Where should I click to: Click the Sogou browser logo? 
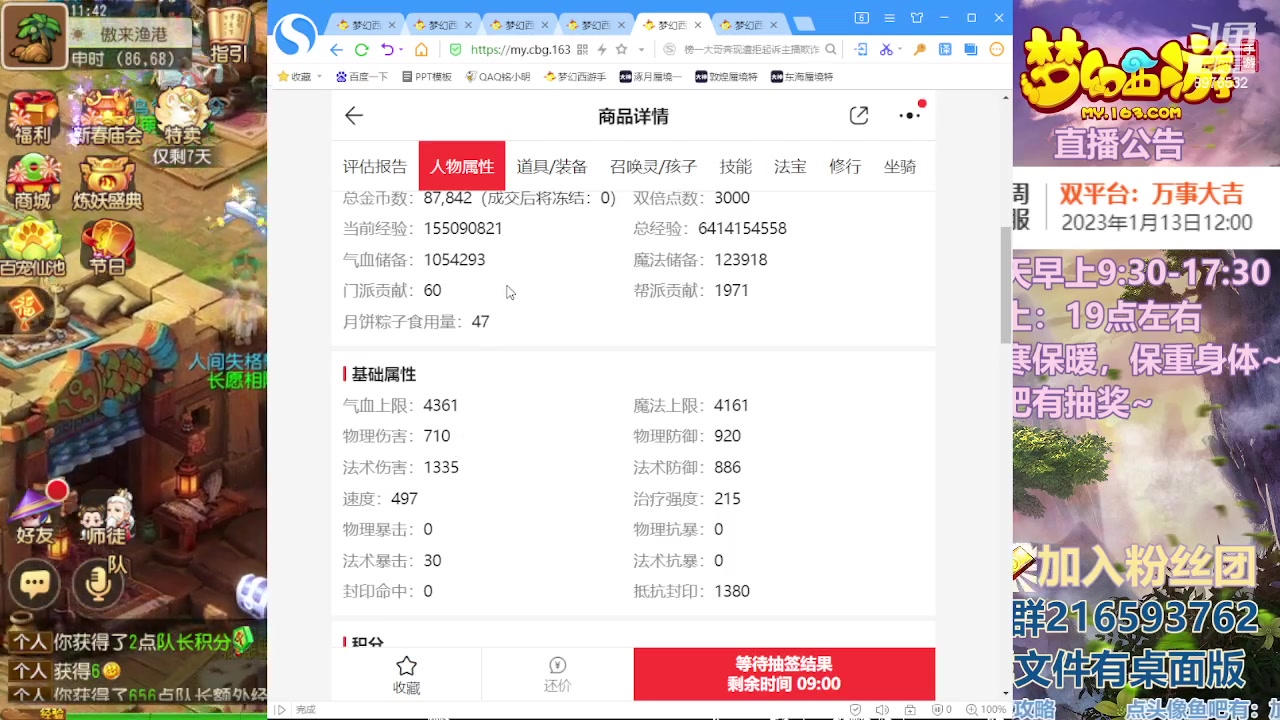(295, 36)
